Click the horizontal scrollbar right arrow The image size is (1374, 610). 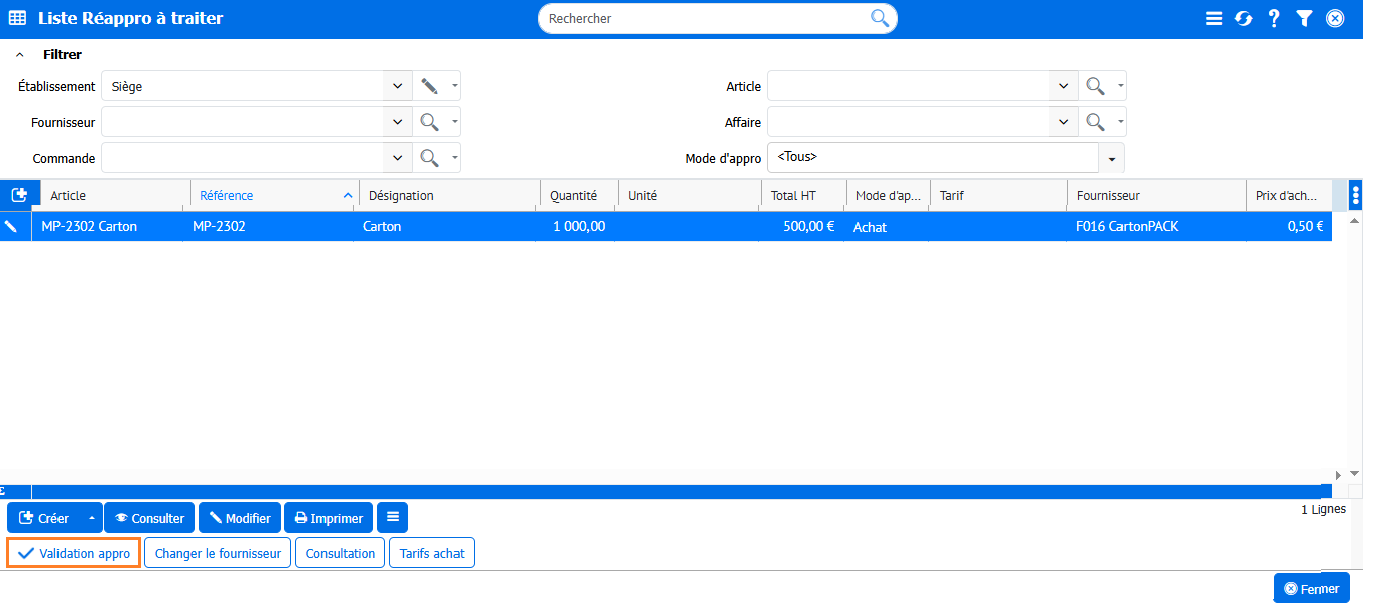1339,475
